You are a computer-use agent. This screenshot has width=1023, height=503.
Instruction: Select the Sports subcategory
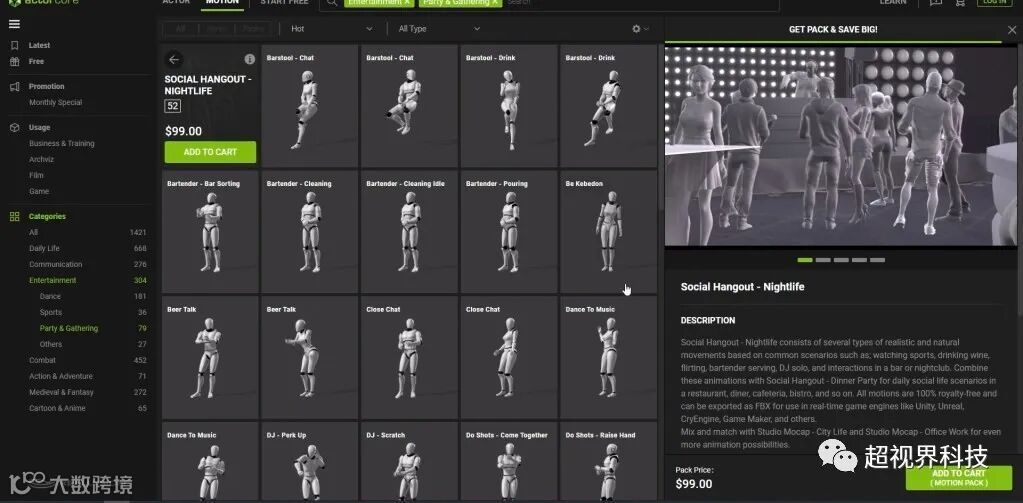(x=51, y=312)
